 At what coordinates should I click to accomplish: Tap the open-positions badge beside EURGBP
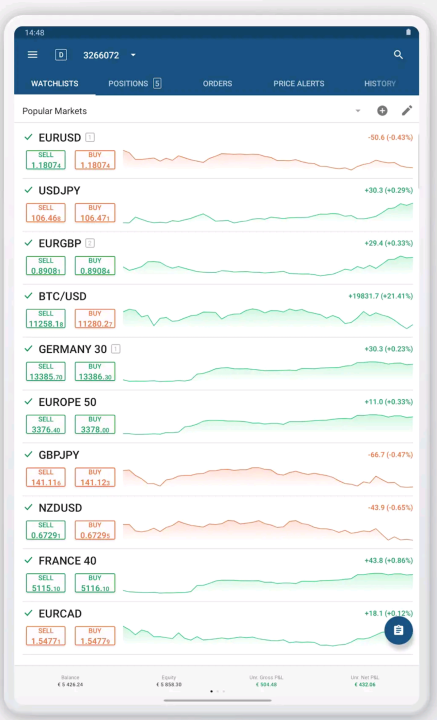90,243
